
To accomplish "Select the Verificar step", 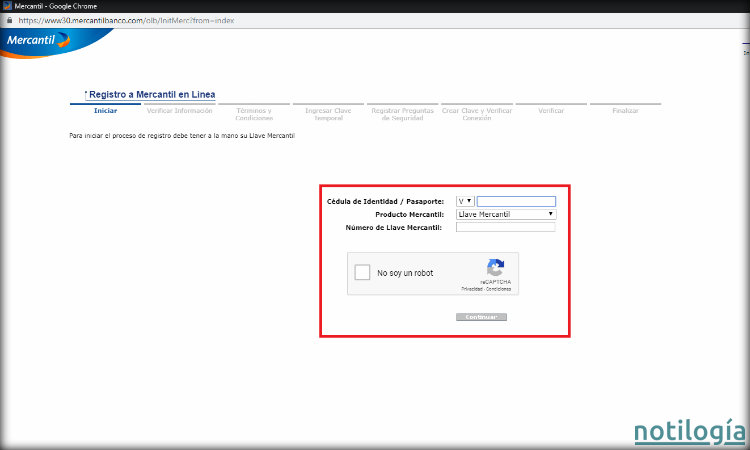I will coord(551,110).
